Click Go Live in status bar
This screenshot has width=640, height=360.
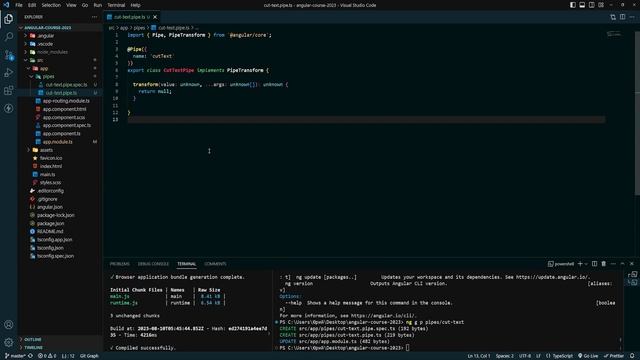click(588, 356)
